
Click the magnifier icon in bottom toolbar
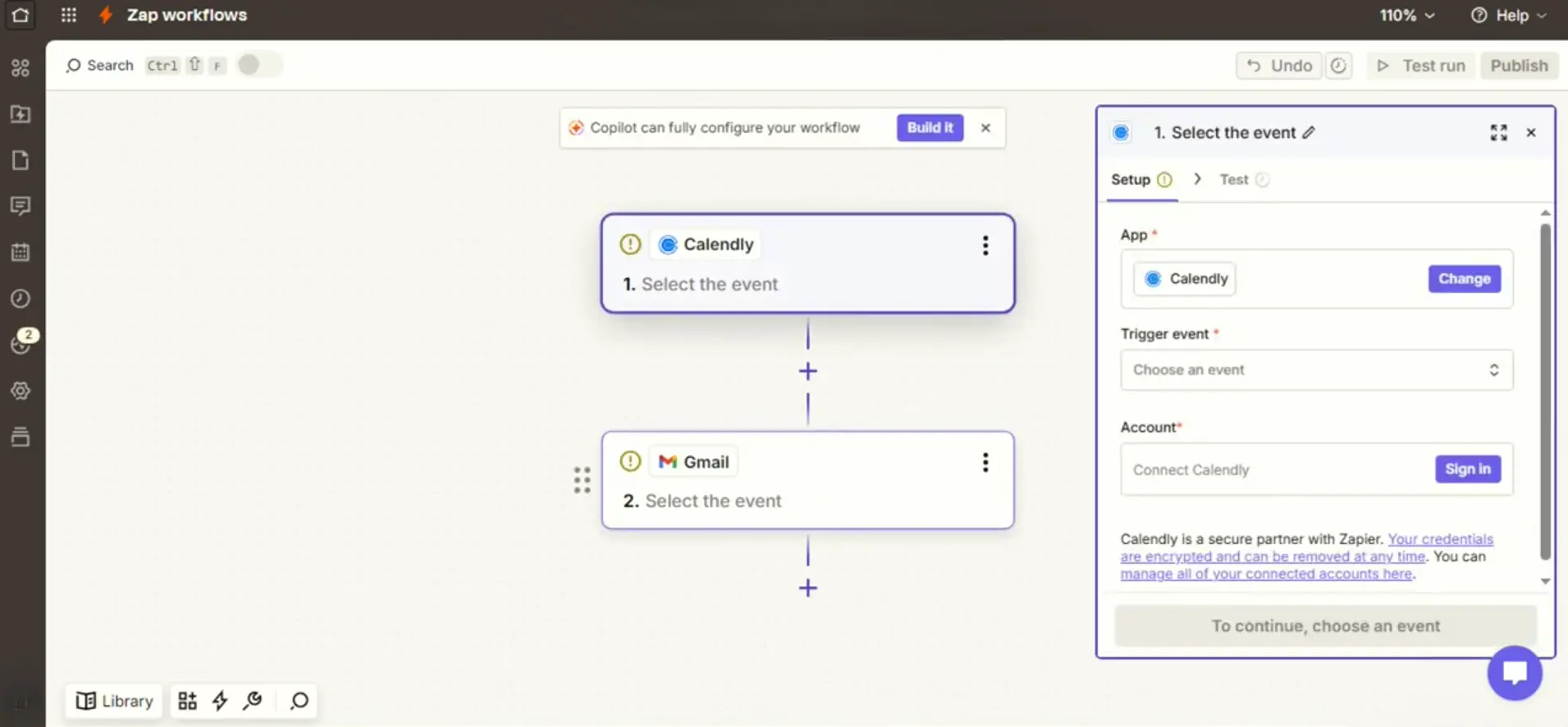[299, 701]
